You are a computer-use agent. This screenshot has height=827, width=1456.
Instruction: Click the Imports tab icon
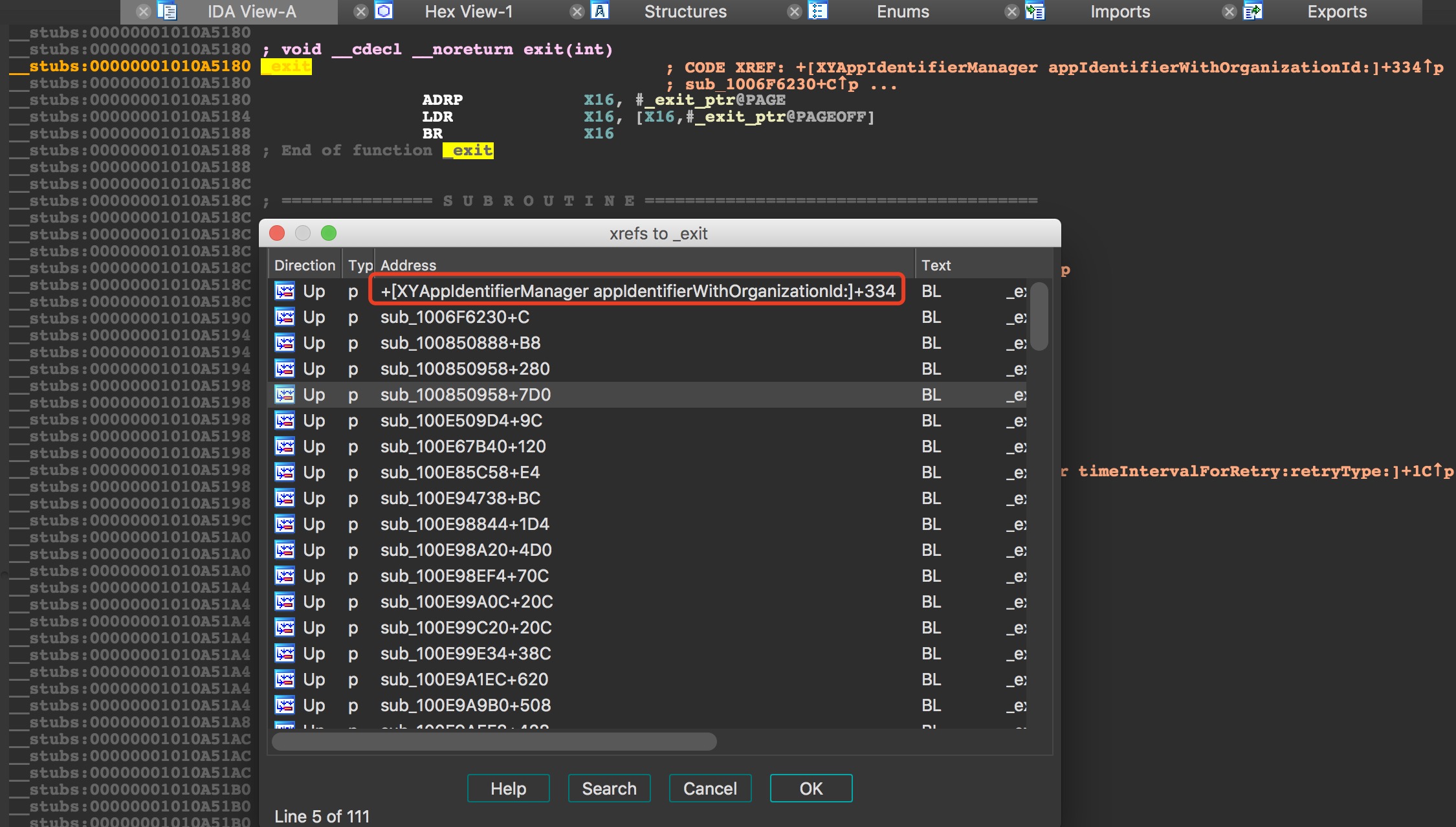(x=1035, y=11)
